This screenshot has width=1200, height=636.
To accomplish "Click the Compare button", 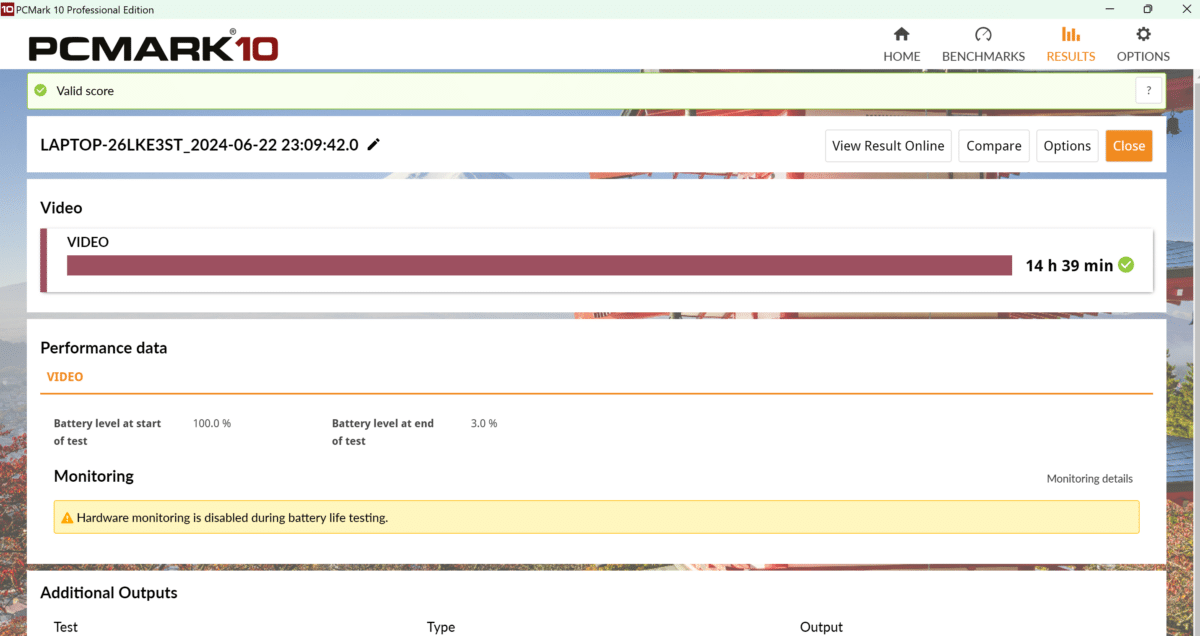I will coord(994,146).
